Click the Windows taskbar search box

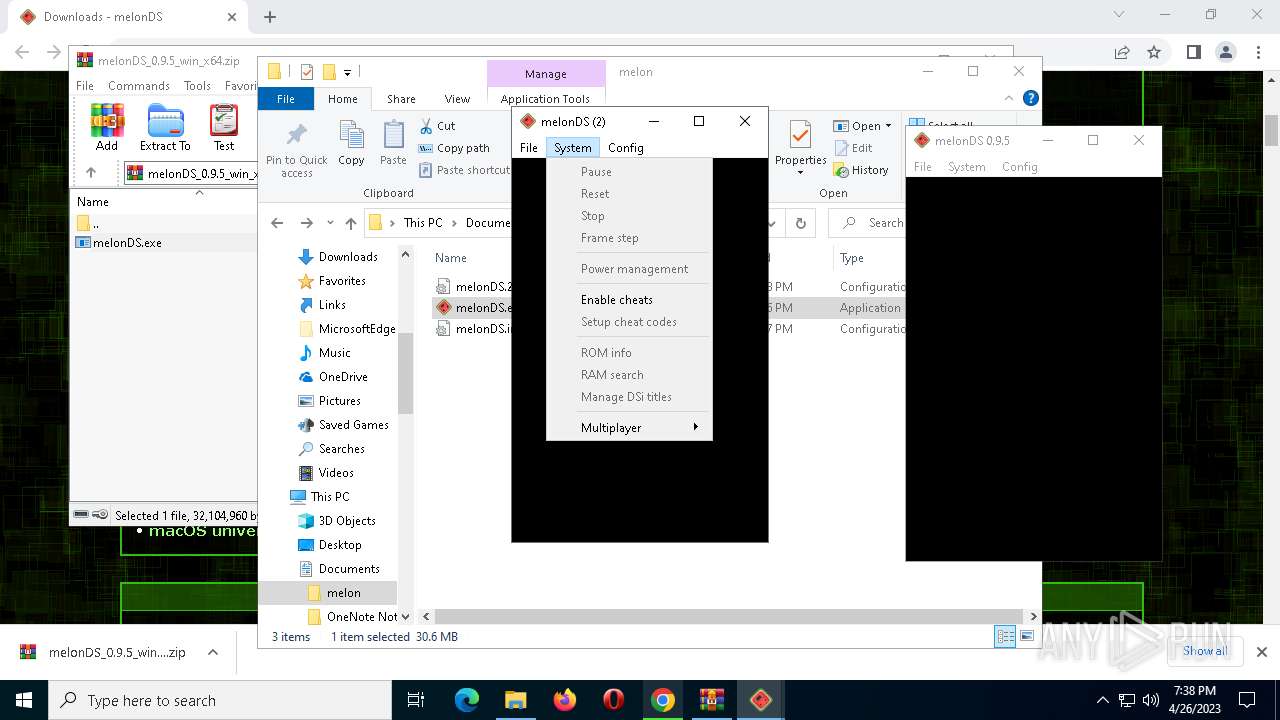click(x=220, y=700)
